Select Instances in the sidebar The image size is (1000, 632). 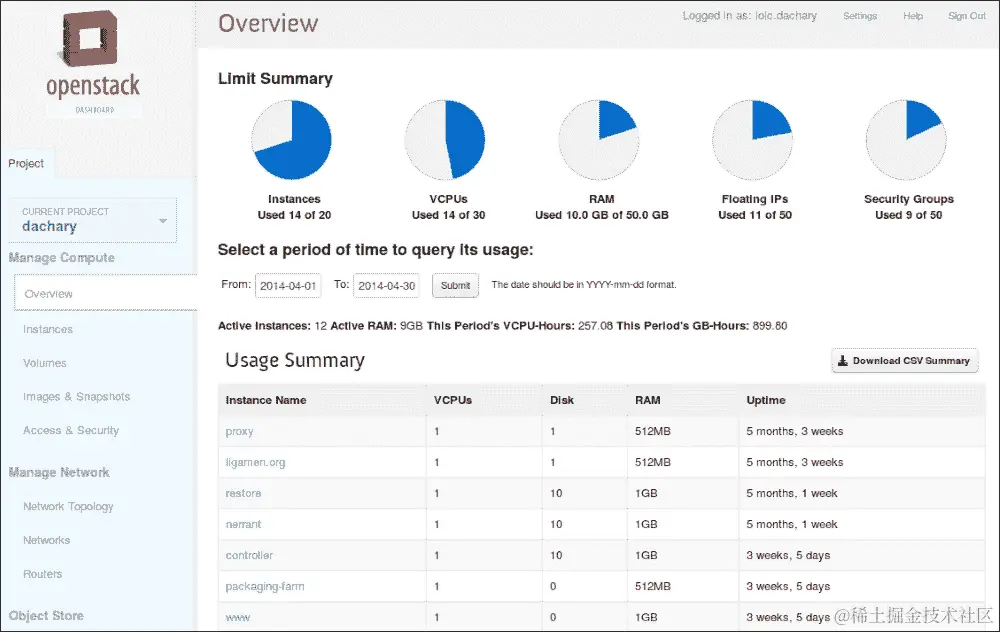[48, 329]
